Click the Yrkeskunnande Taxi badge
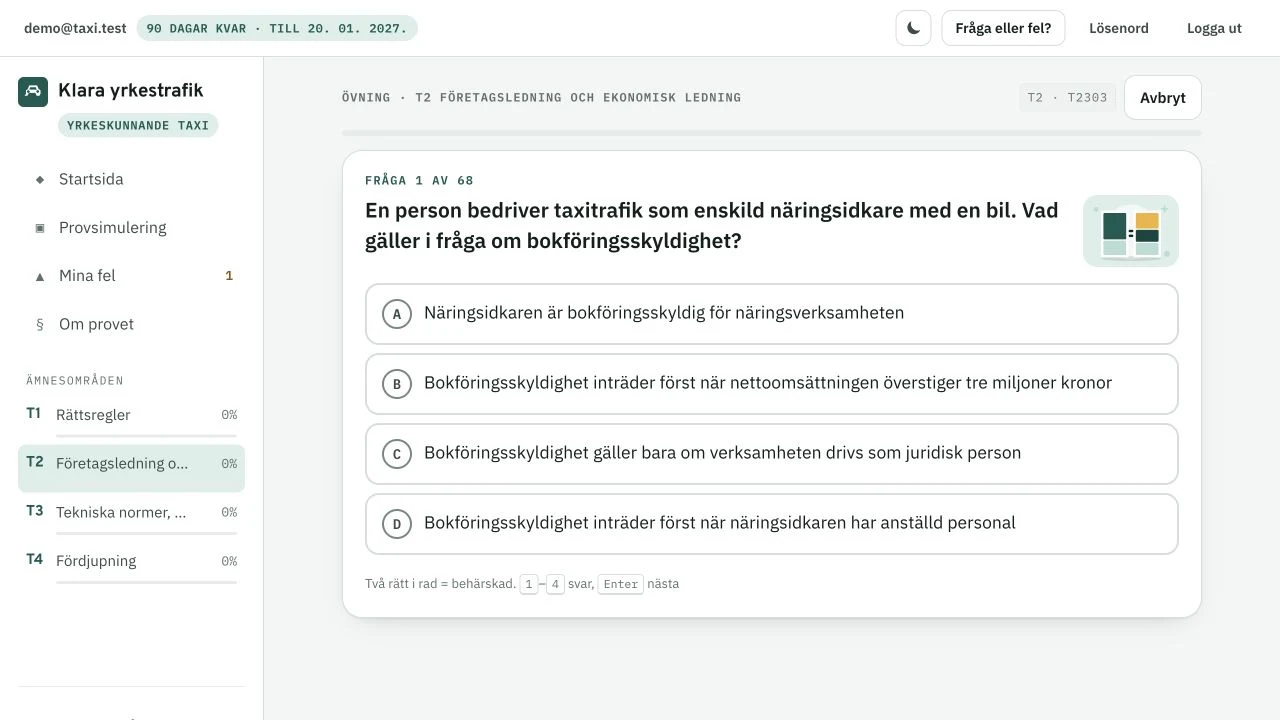This screenshot has width=1280, height=720. (138, 126)
